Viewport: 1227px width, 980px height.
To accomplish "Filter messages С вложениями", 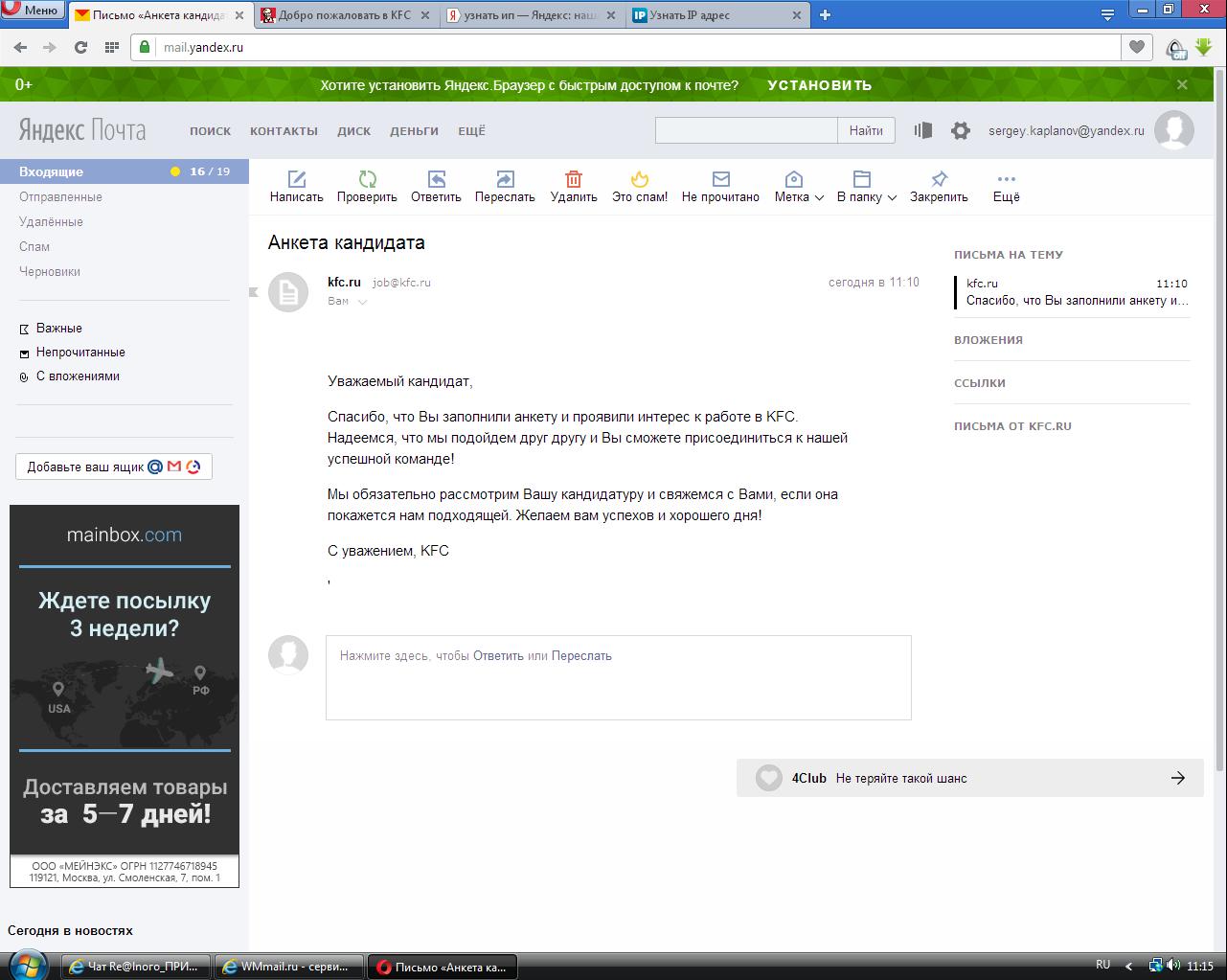I will pos(78,376).
